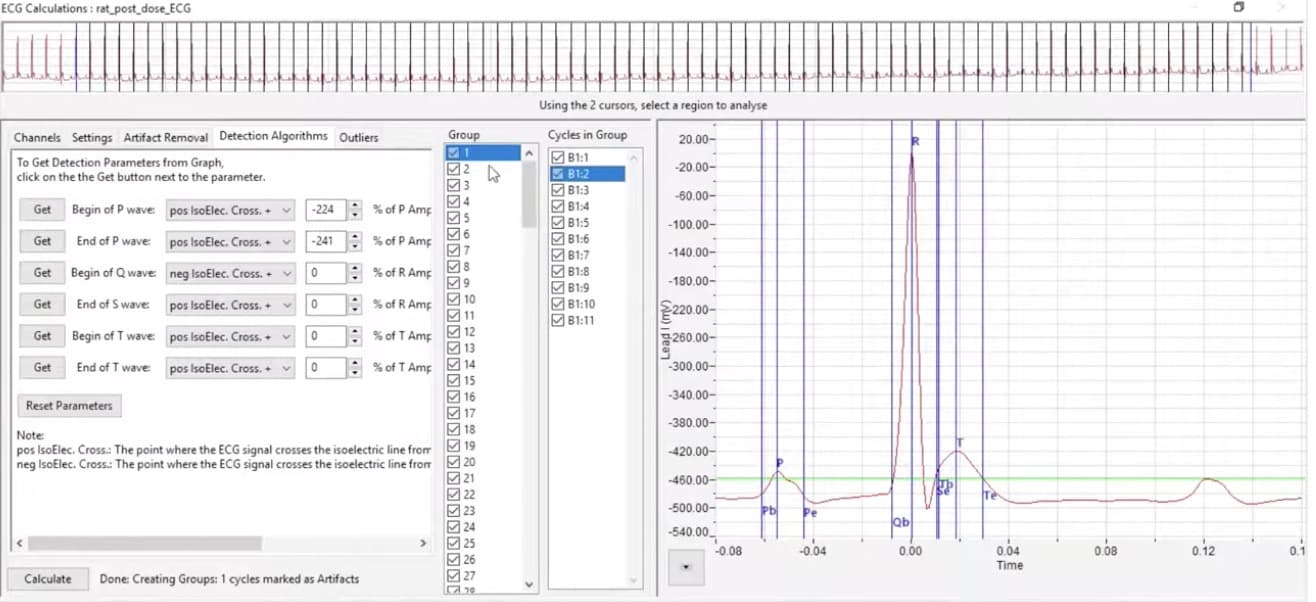The image size is (1316, 602).
Task: Click the left arrow of the parameters horizontal scrollbar
Action: point(19,543)
